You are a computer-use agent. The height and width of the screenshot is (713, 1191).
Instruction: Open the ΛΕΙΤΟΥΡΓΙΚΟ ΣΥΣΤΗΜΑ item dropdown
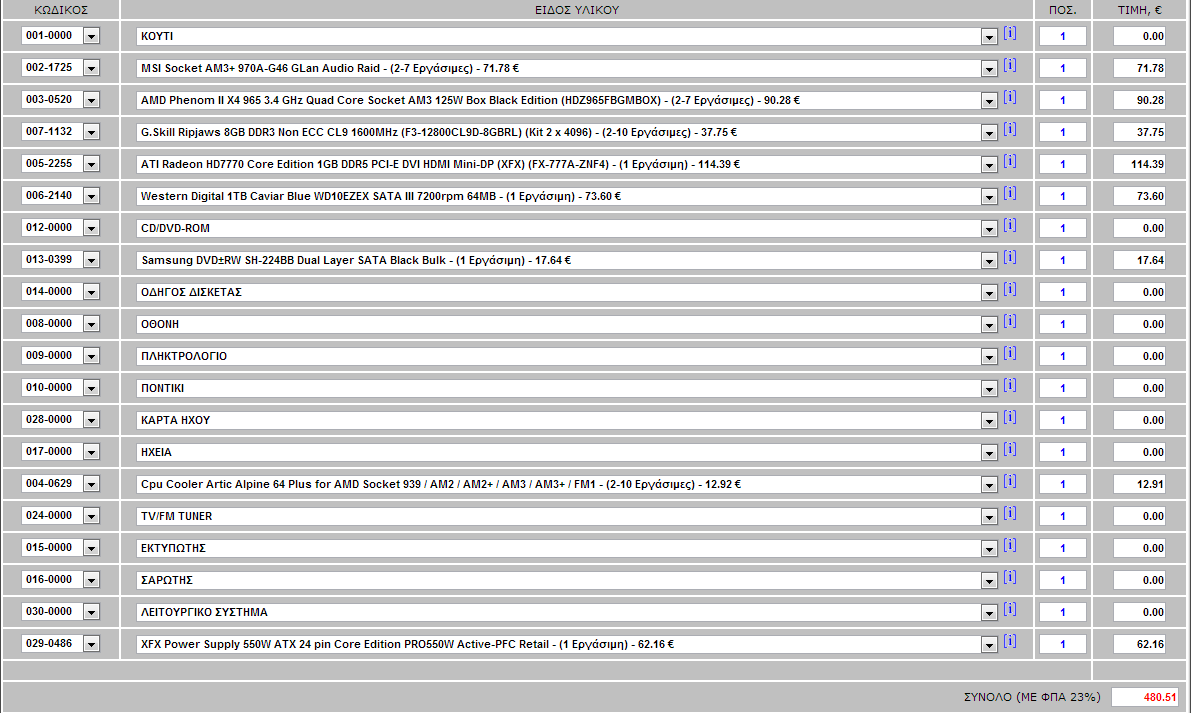(x=989, y=613)
